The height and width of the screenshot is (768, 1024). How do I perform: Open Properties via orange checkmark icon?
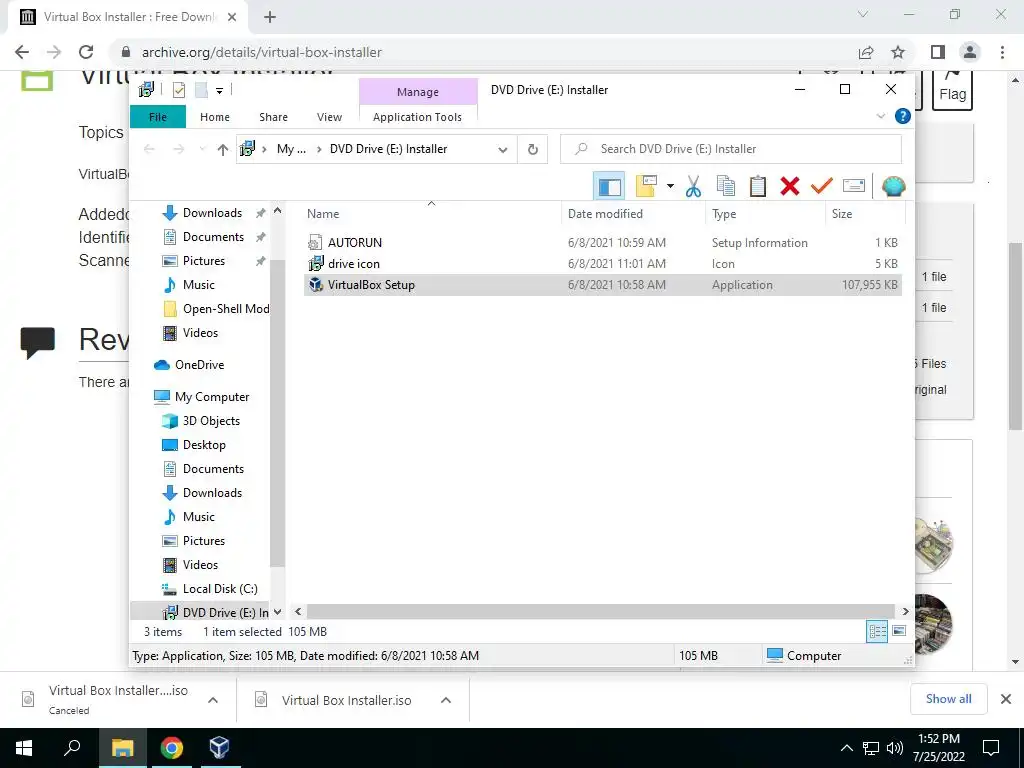coord(822,187)
